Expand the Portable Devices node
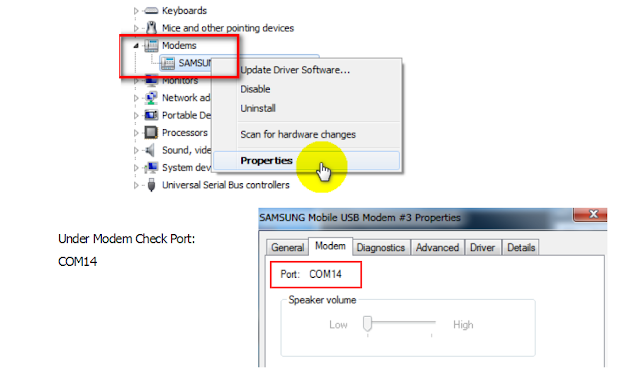This screenshot has width=640, height=378. (x=136, y=116)
